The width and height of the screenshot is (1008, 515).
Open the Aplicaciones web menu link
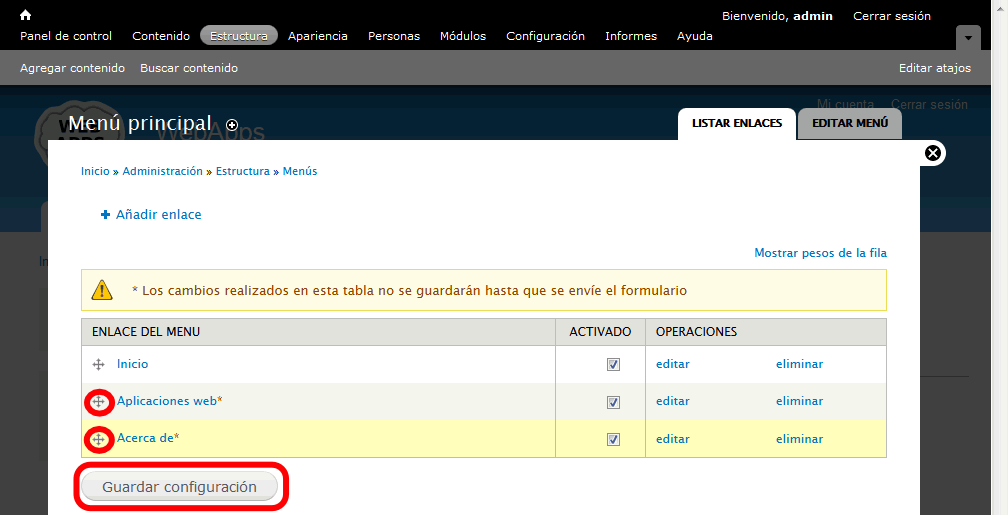point(166,401)
